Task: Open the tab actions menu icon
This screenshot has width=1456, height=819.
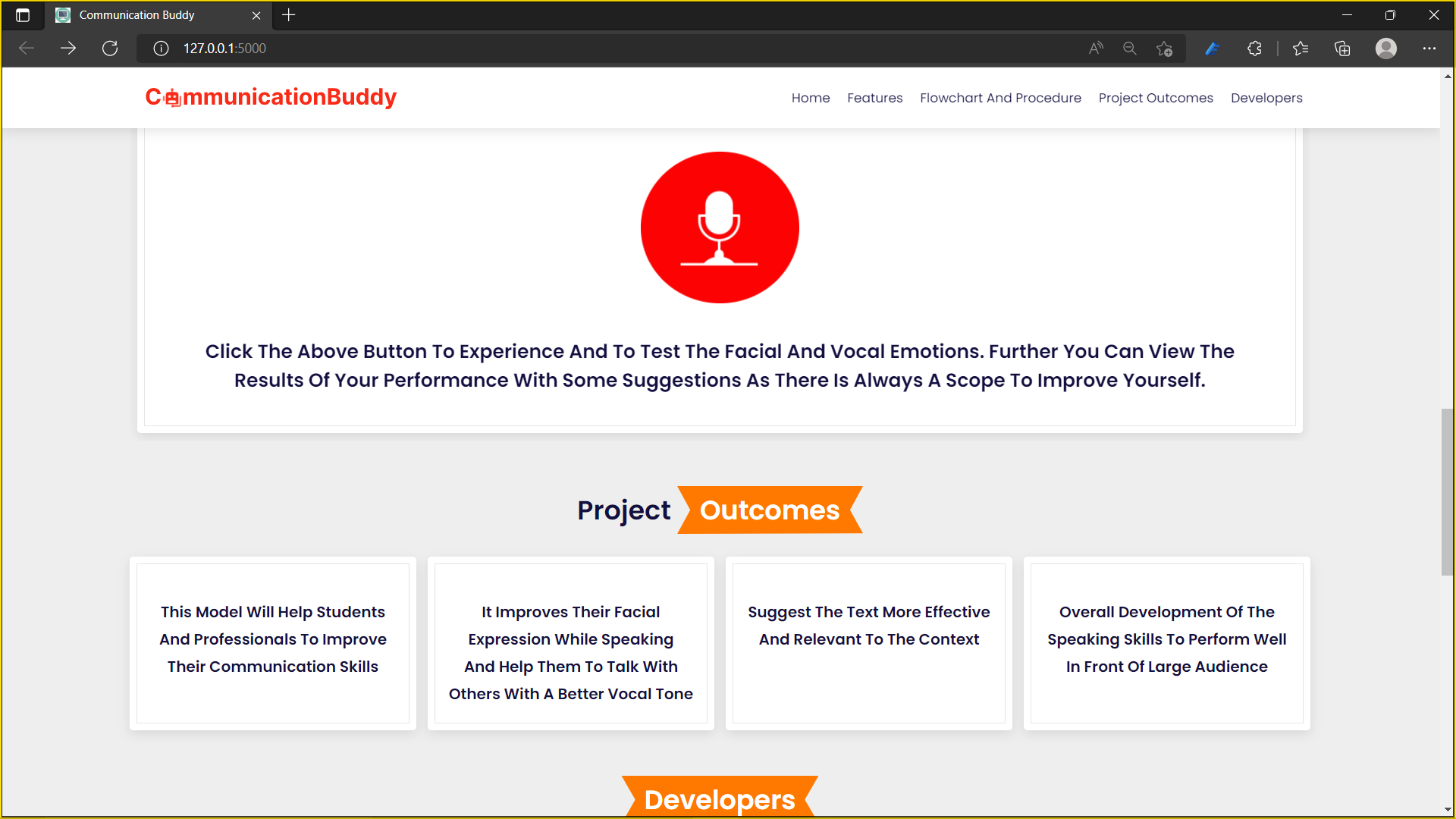Action: click(23, 15)
